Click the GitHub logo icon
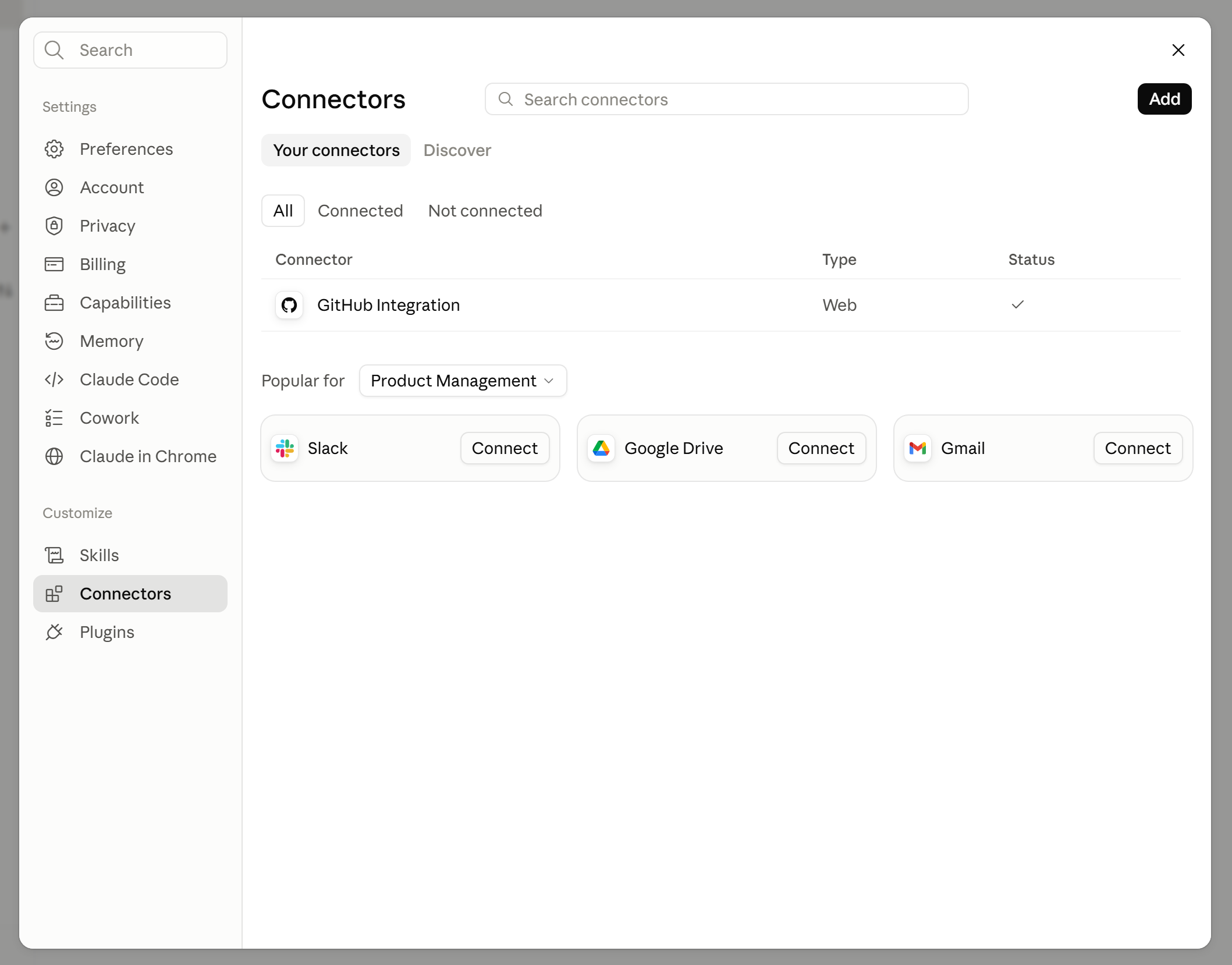Image resolution: width=1232 pixels, height=965 pixels. coord(289,305)
